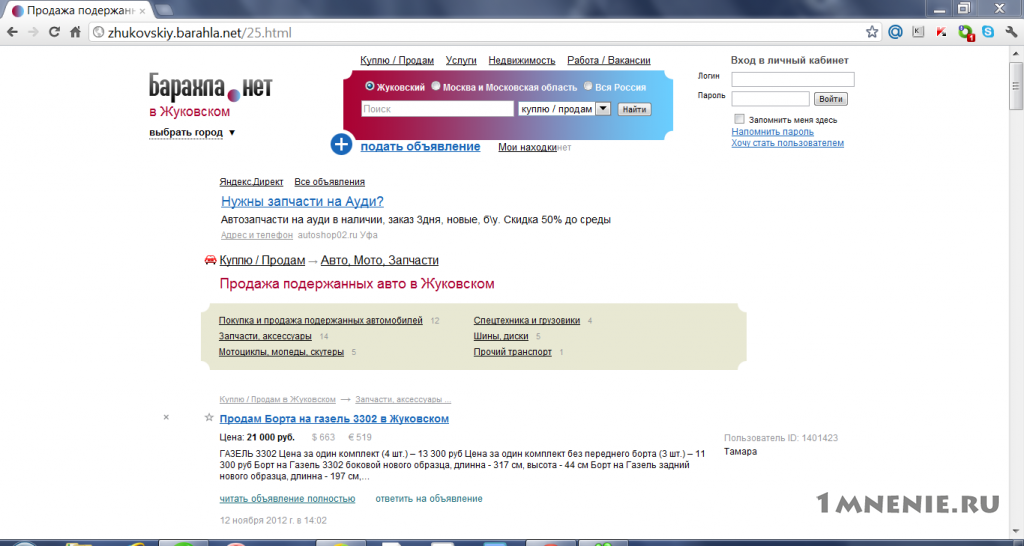Select the Вся Россия radio button

point(588,86)
